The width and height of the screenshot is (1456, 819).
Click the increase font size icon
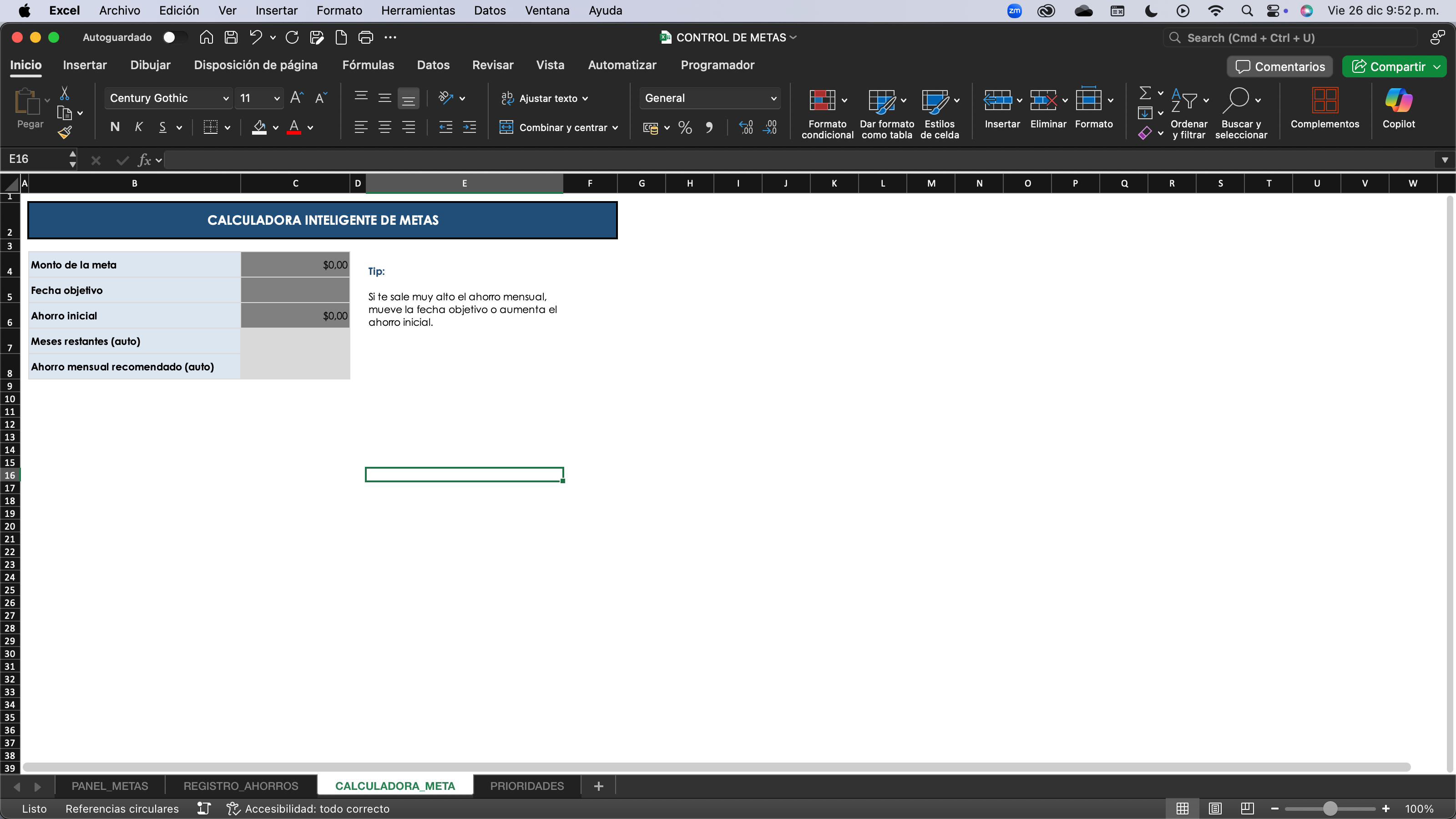[x=296, y=98]
